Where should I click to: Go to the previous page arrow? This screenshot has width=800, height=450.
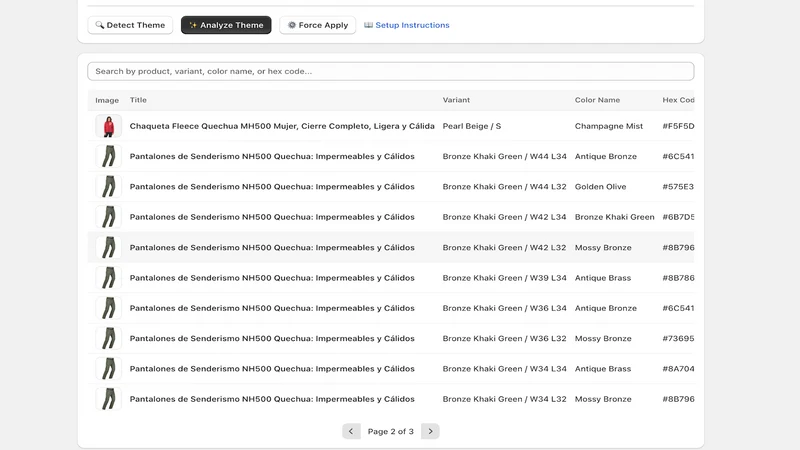[x=351, y=431]
